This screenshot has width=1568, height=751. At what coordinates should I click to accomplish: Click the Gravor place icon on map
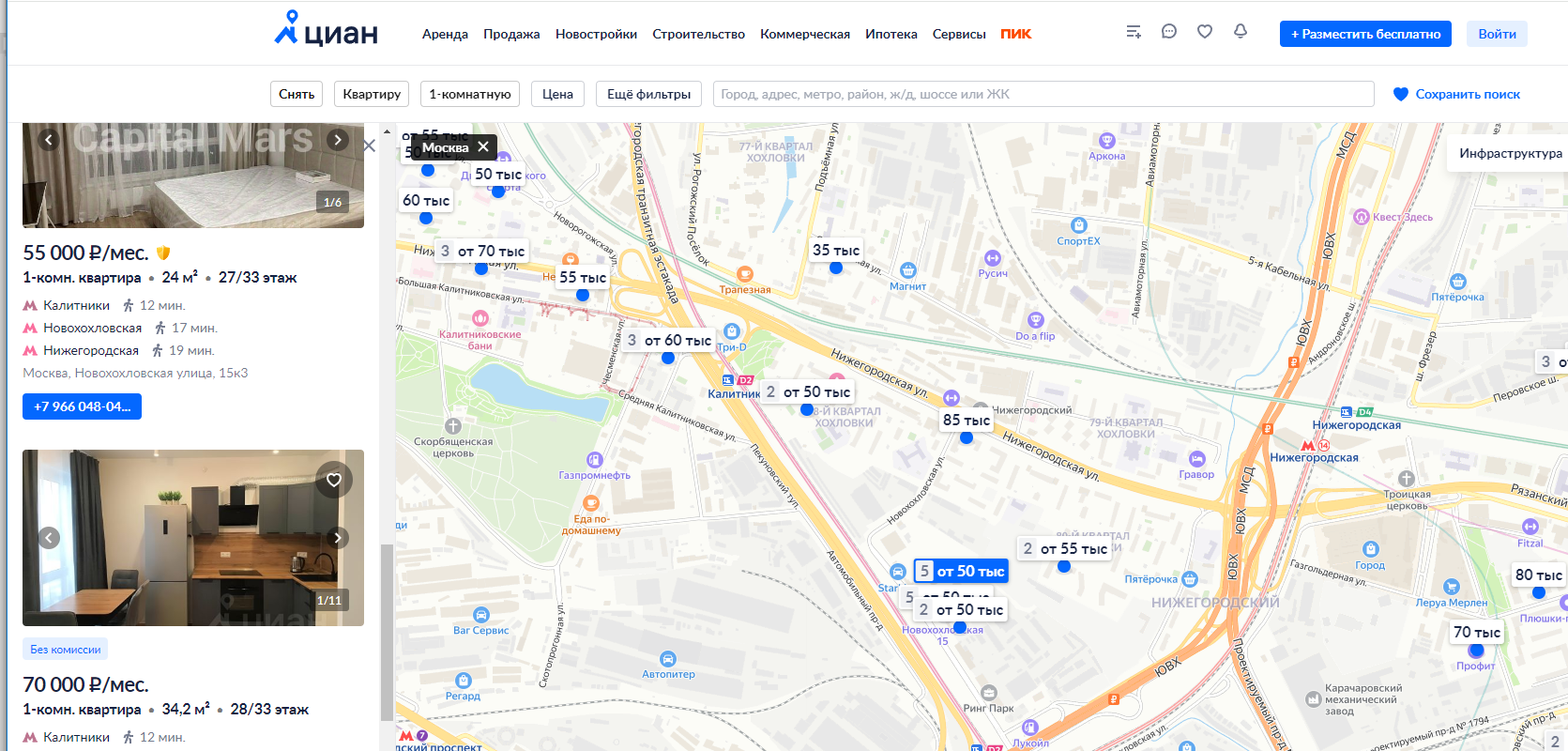(x=1197, y=459)
